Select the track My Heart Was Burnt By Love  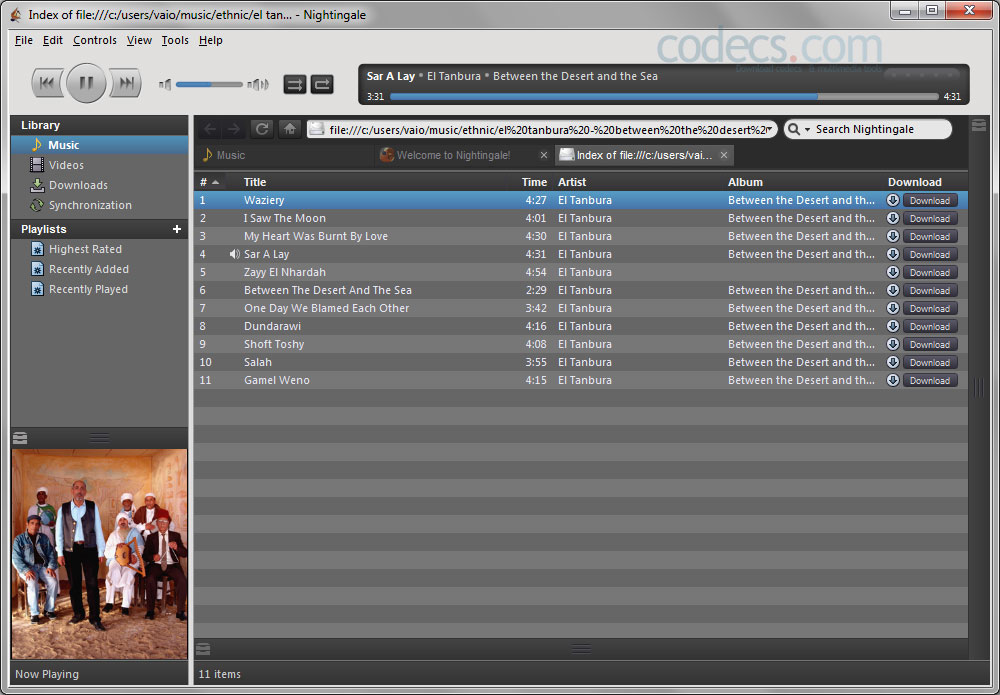pos(581,237)
